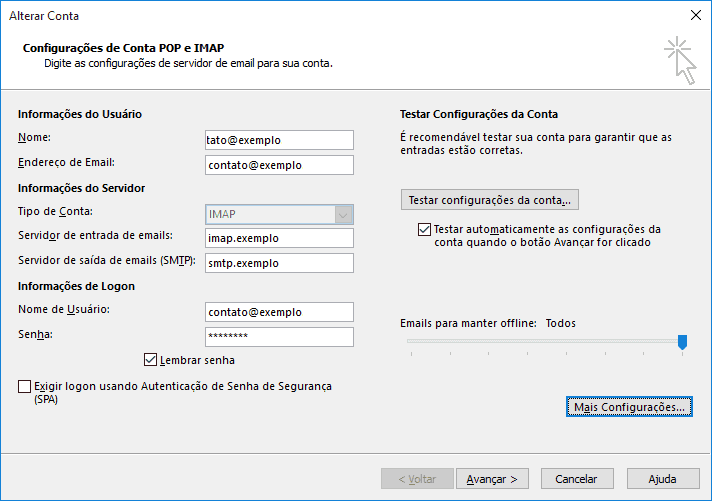Image resolution: width=712 pixels, height=501 pixels.
Task: Edit the Servidor de saída (SMTP) field
Action: 279,263
